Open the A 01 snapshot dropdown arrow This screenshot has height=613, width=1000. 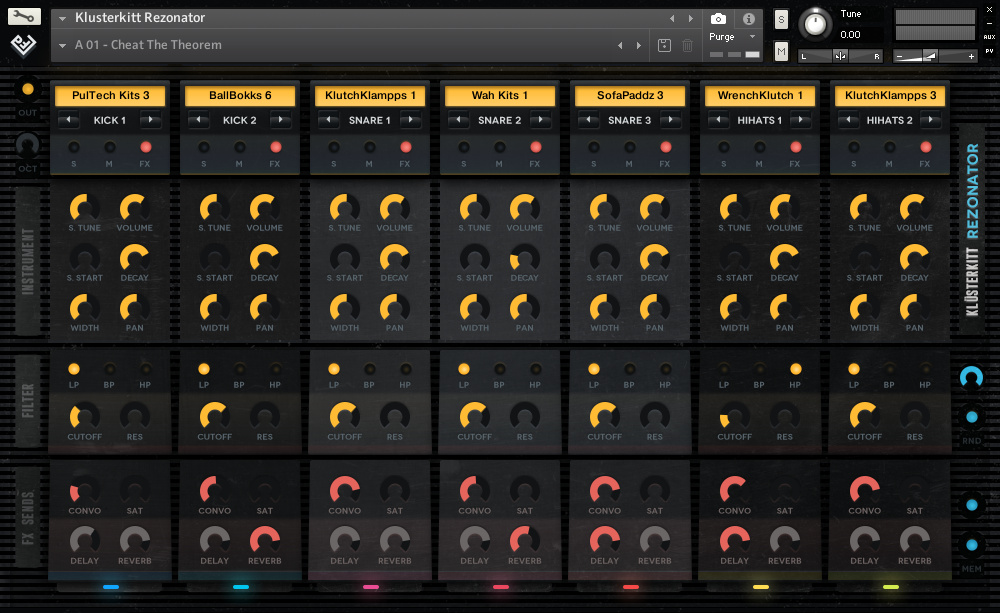point(62,45)
